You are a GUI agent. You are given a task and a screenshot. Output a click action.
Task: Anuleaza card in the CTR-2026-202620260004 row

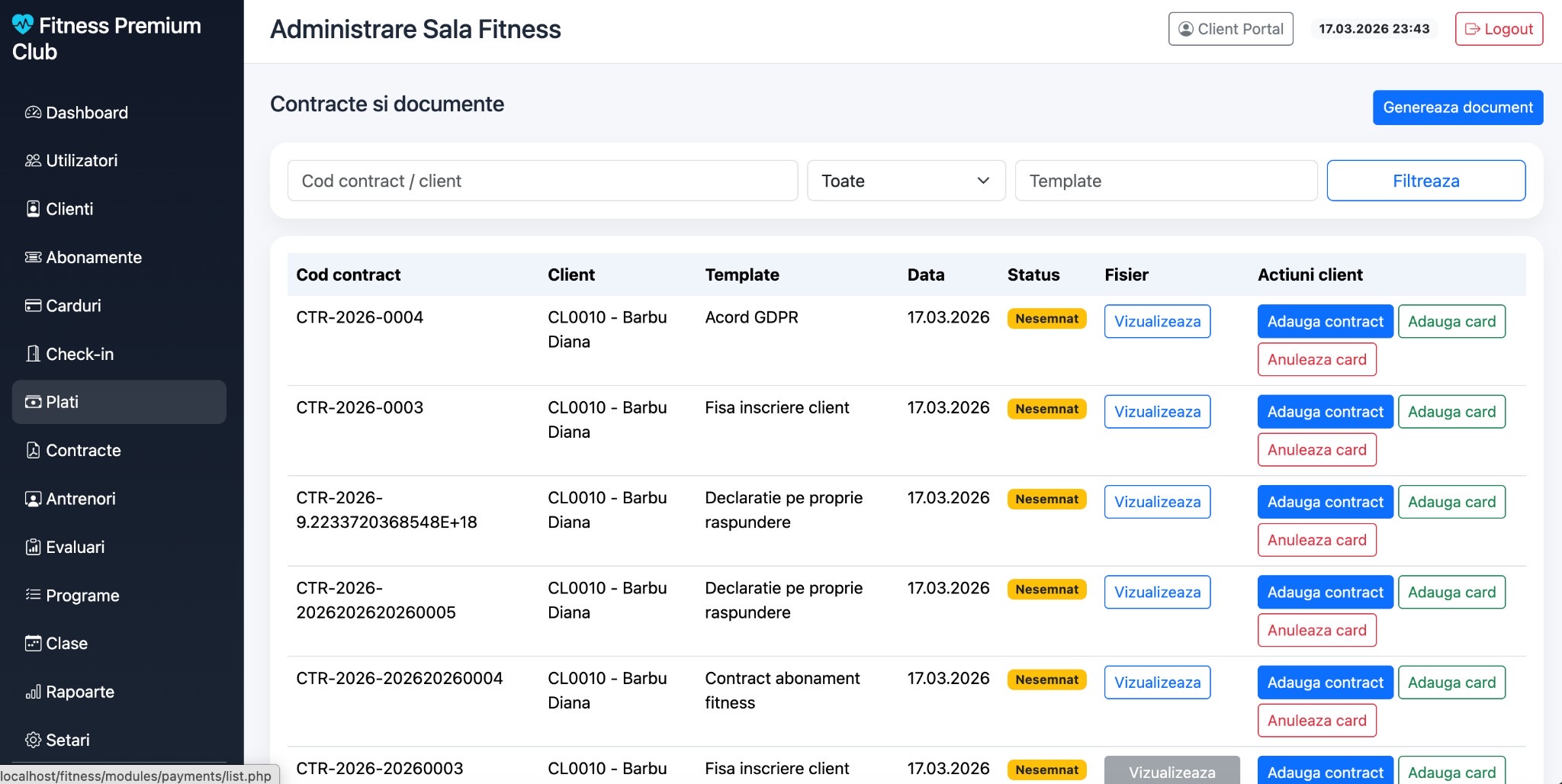coord(1316,721)
